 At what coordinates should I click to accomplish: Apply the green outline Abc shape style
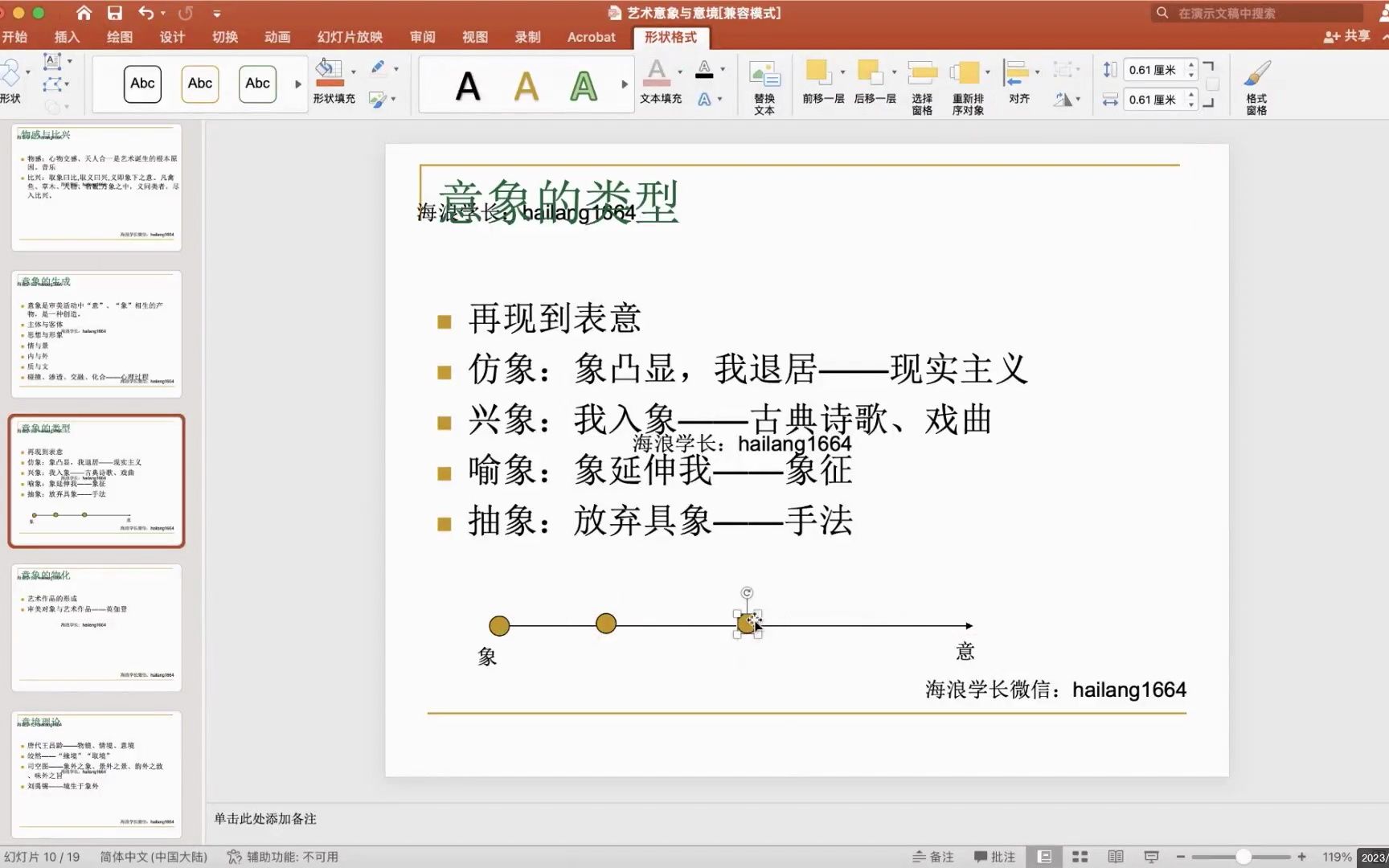click(x=257, y=84)
